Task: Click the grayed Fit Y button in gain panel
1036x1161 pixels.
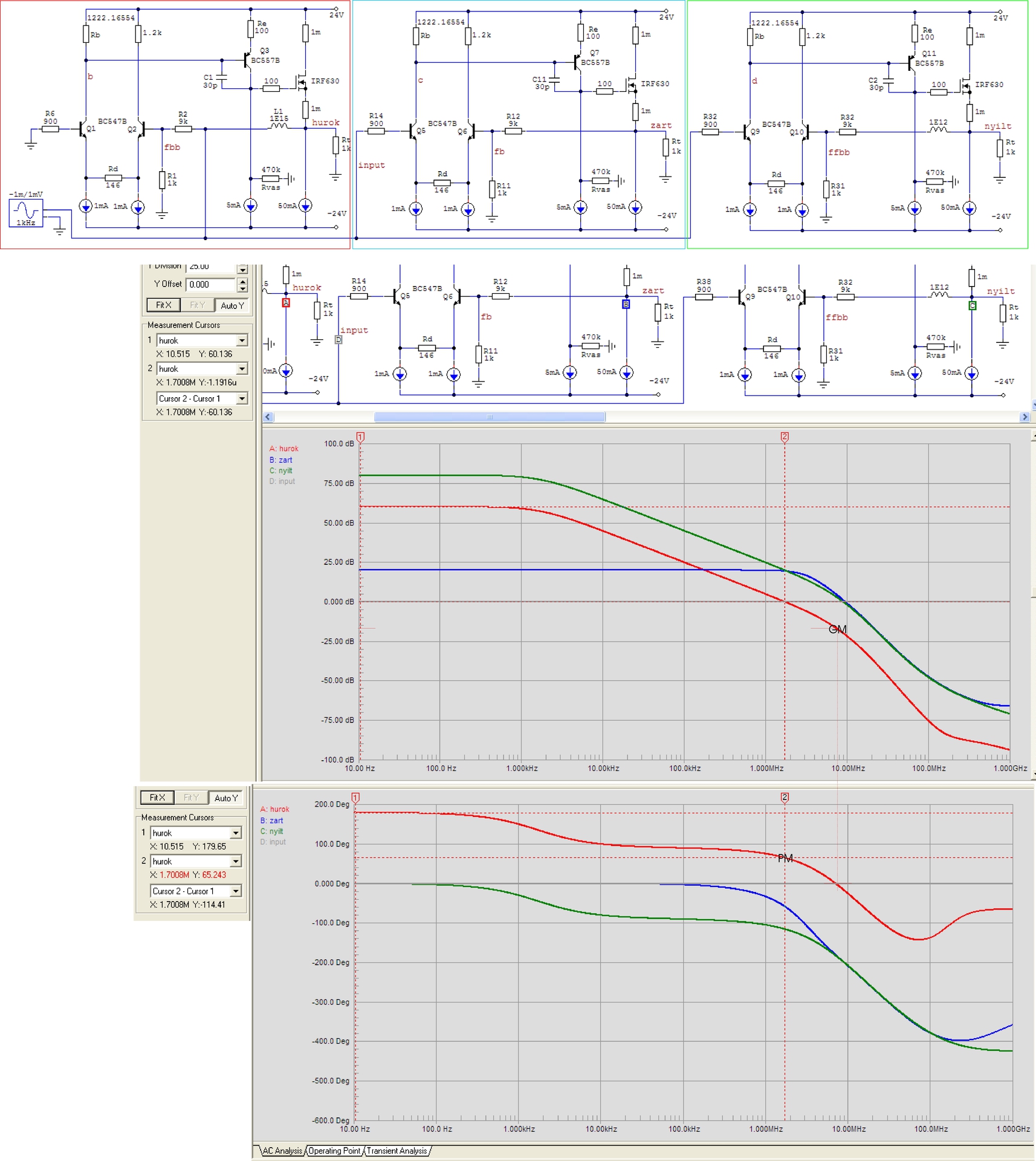Action: [198, 305]
